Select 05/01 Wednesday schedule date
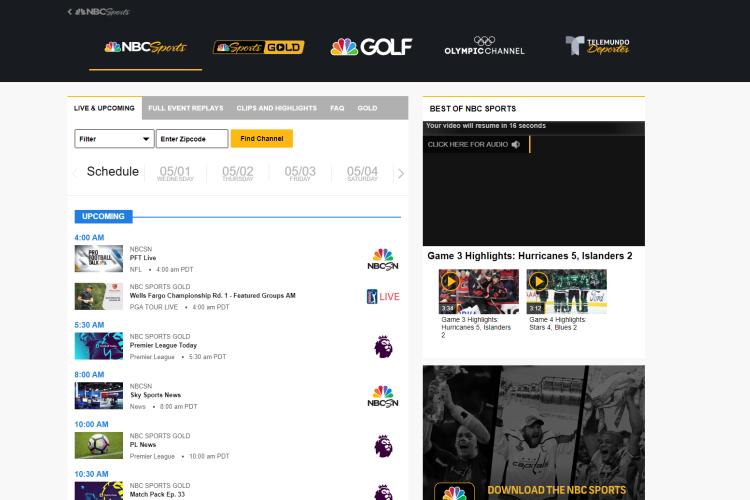The width and height of the screenshot is (750, 500). pyautogui.click(x=175, y=173)
